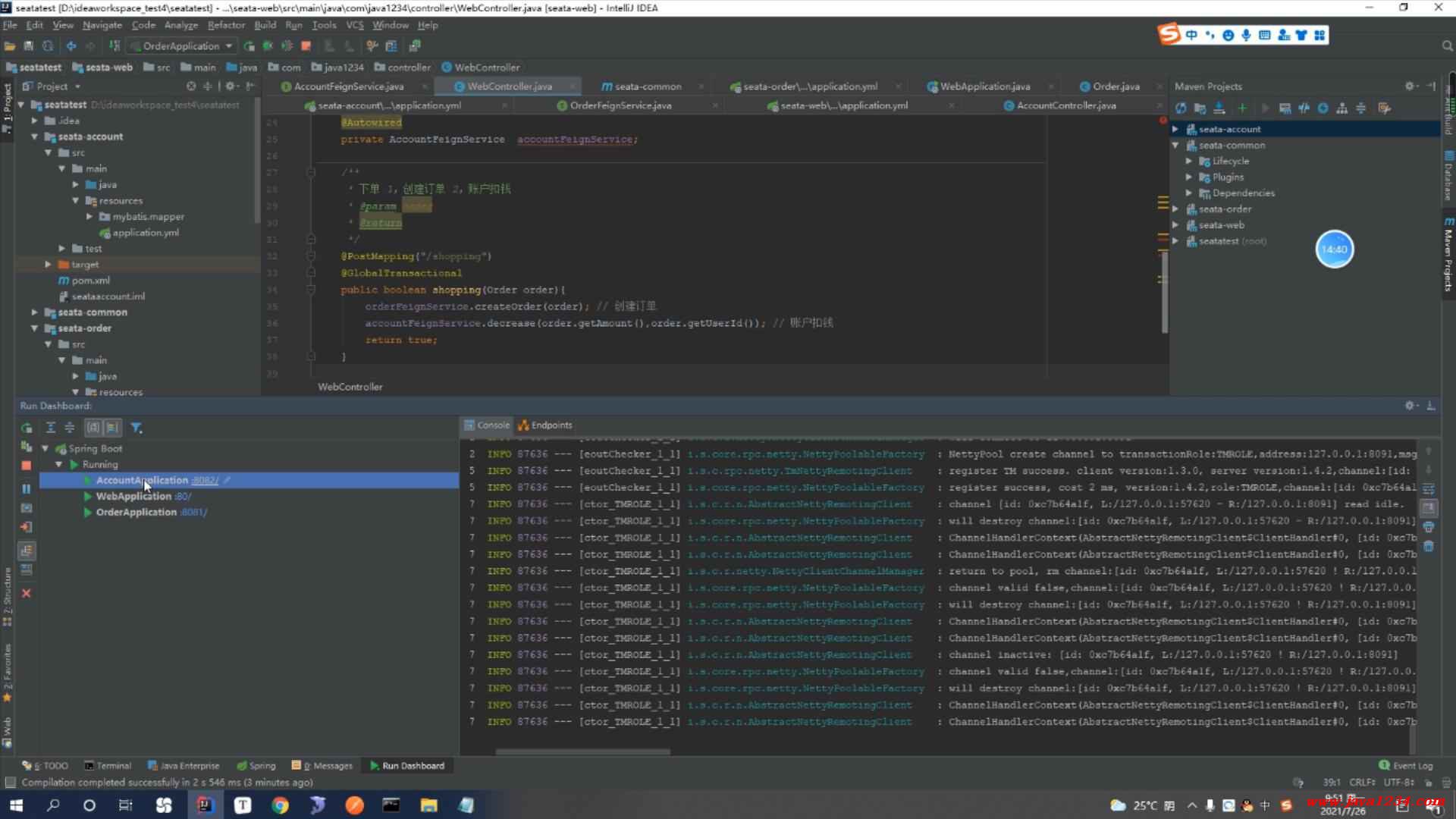1456x819 pixels.
Task: Click the Synchronize toolbar icon
Action: (x=48, y=46)
